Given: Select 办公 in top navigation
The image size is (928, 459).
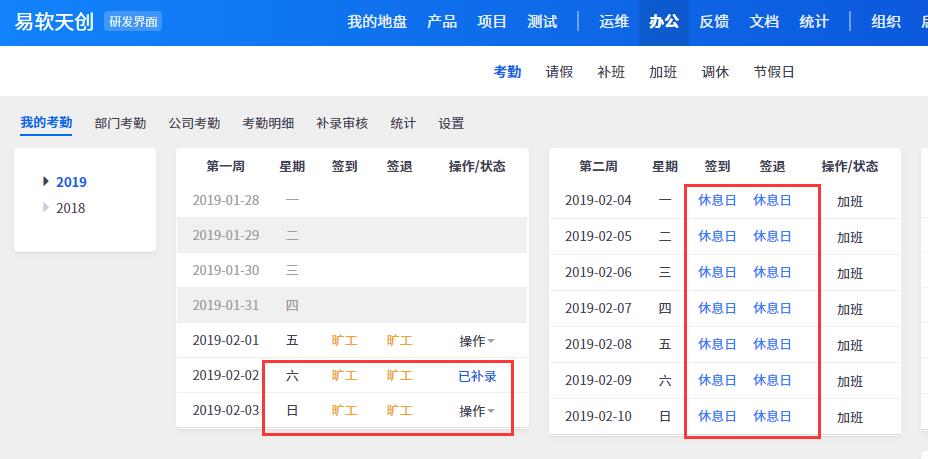Looking at the screenshot, I should tap(664, 22).
